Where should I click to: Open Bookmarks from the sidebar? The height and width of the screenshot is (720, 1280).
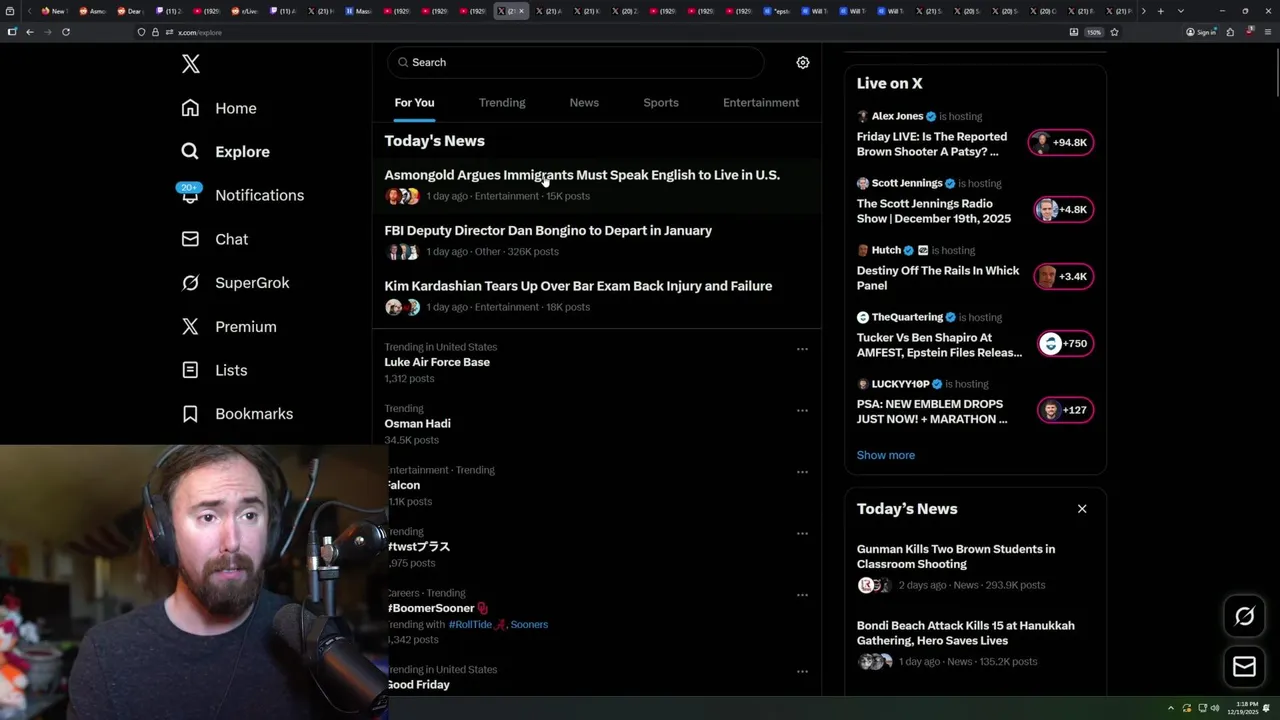click(x=237, y=414)
